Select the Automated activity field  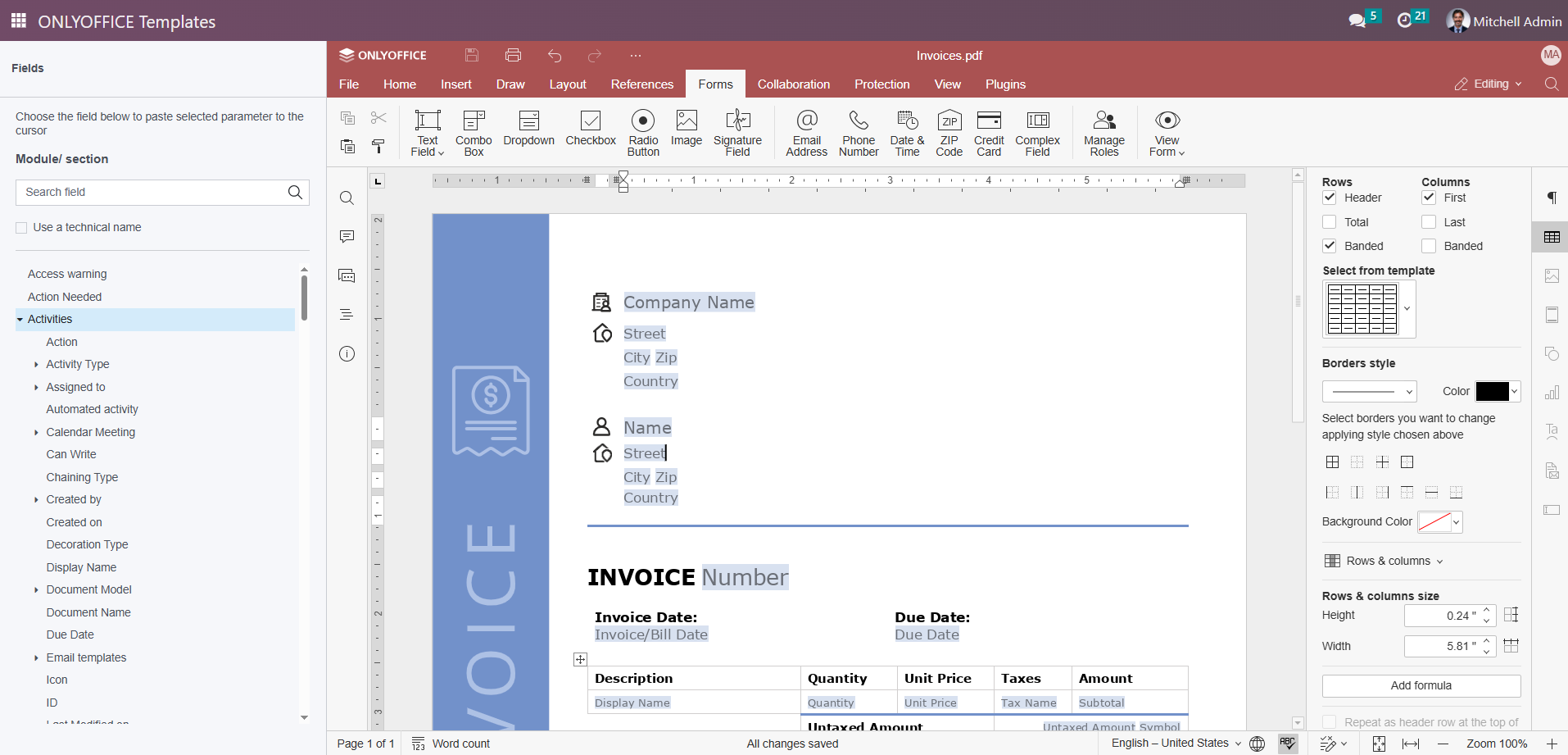pyautogui.click(x=92, y=409)
